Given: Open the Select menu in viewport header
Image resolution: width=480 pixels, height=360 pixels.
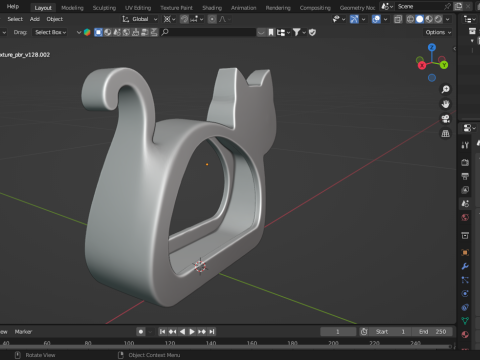Looking at the screenshot, I should tap(15, 19).
